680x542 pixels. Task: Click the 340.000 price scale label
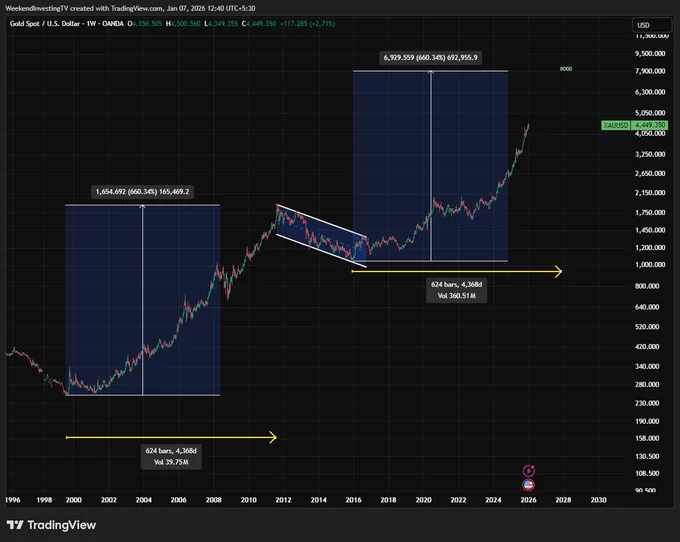click(647, 366)
